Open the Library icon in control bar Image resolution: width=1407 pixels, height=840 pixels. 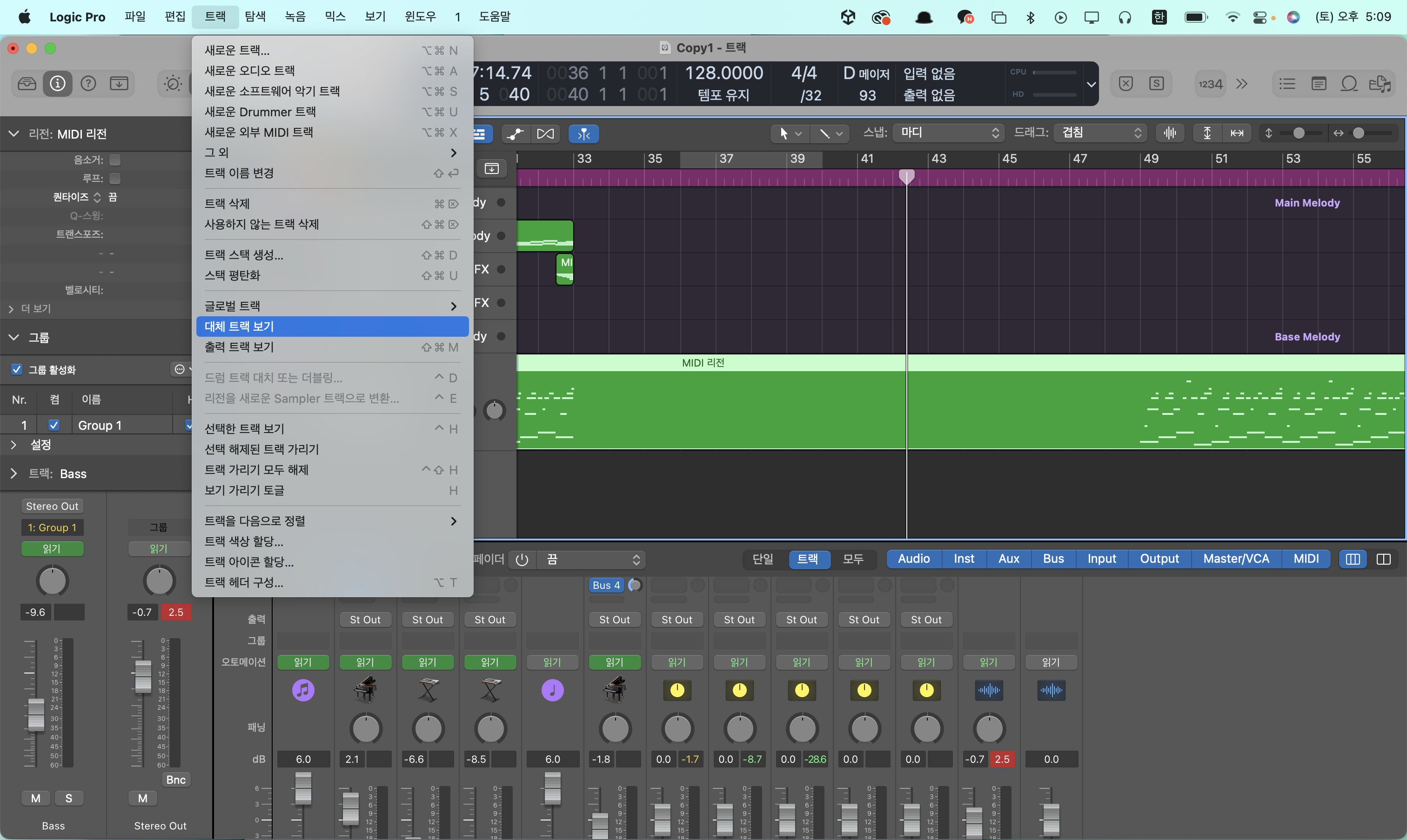tap(27, 84)
